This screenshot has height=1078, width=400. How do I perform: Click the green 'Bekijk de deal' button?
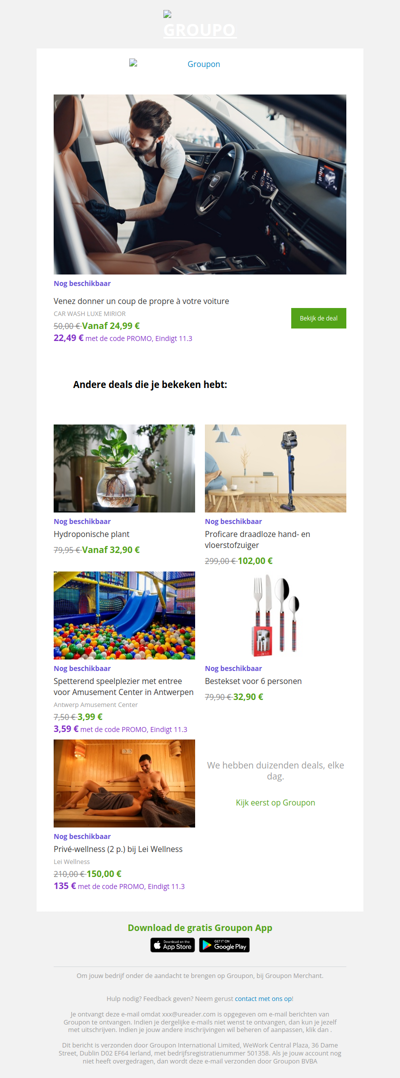pyautogui.click(x=318, y=318)
